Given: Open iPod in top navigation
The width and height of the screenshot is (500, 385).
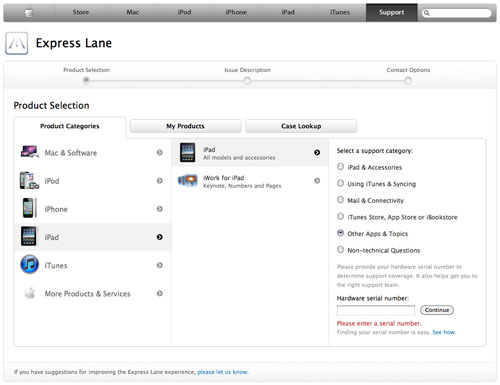Looking at the screenshot, I should (184, 12).
